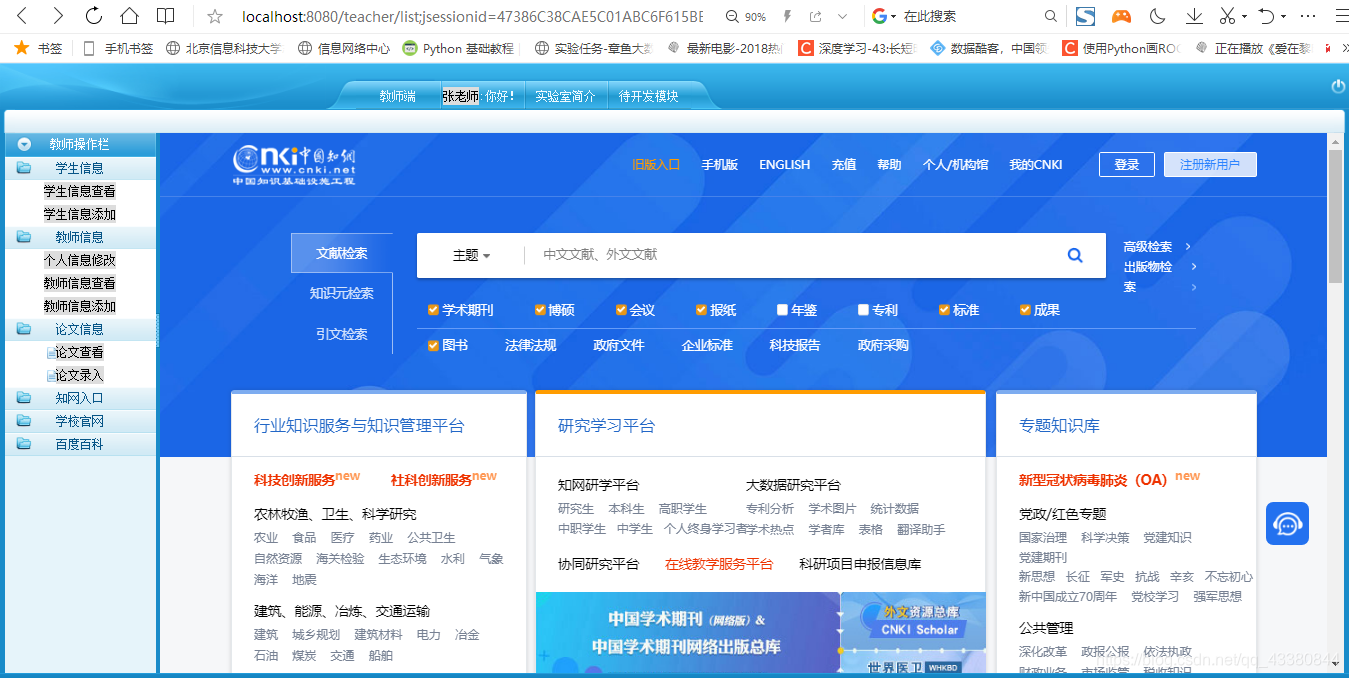Screen dimensions: 1349x678
Task: Open the dropdown next to undo icon
Action: click(x=1283, y=17)
